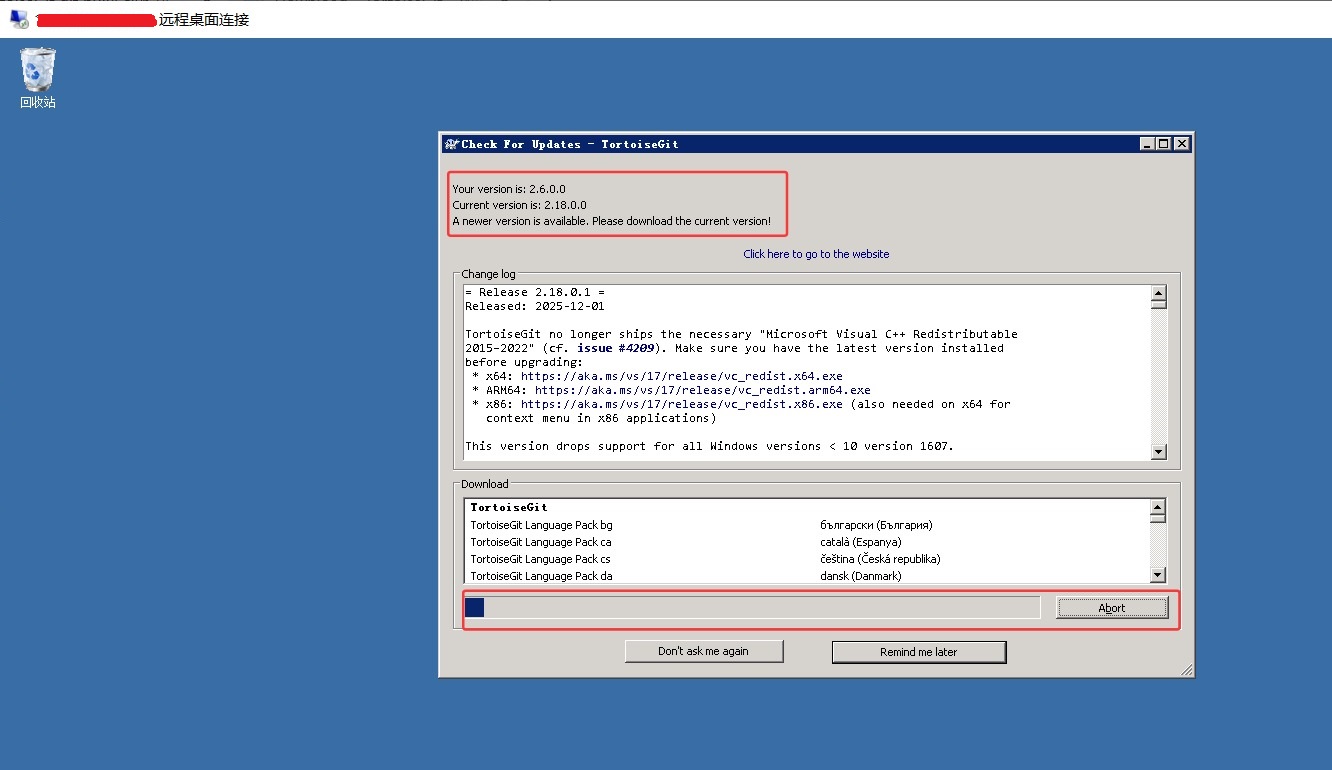Abort the download in progress
1332x770 pixels.
1111,607
